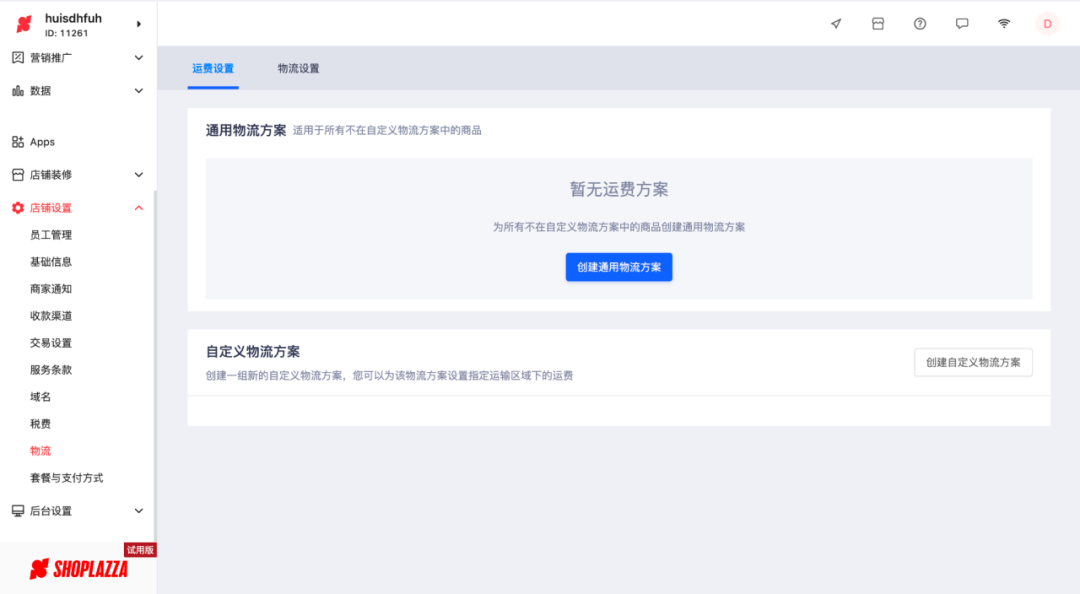The height and width of the screenshot is (594, 1080).
Task: Click the Wi-Fi signal icon in header
Action: (1004, 24)
